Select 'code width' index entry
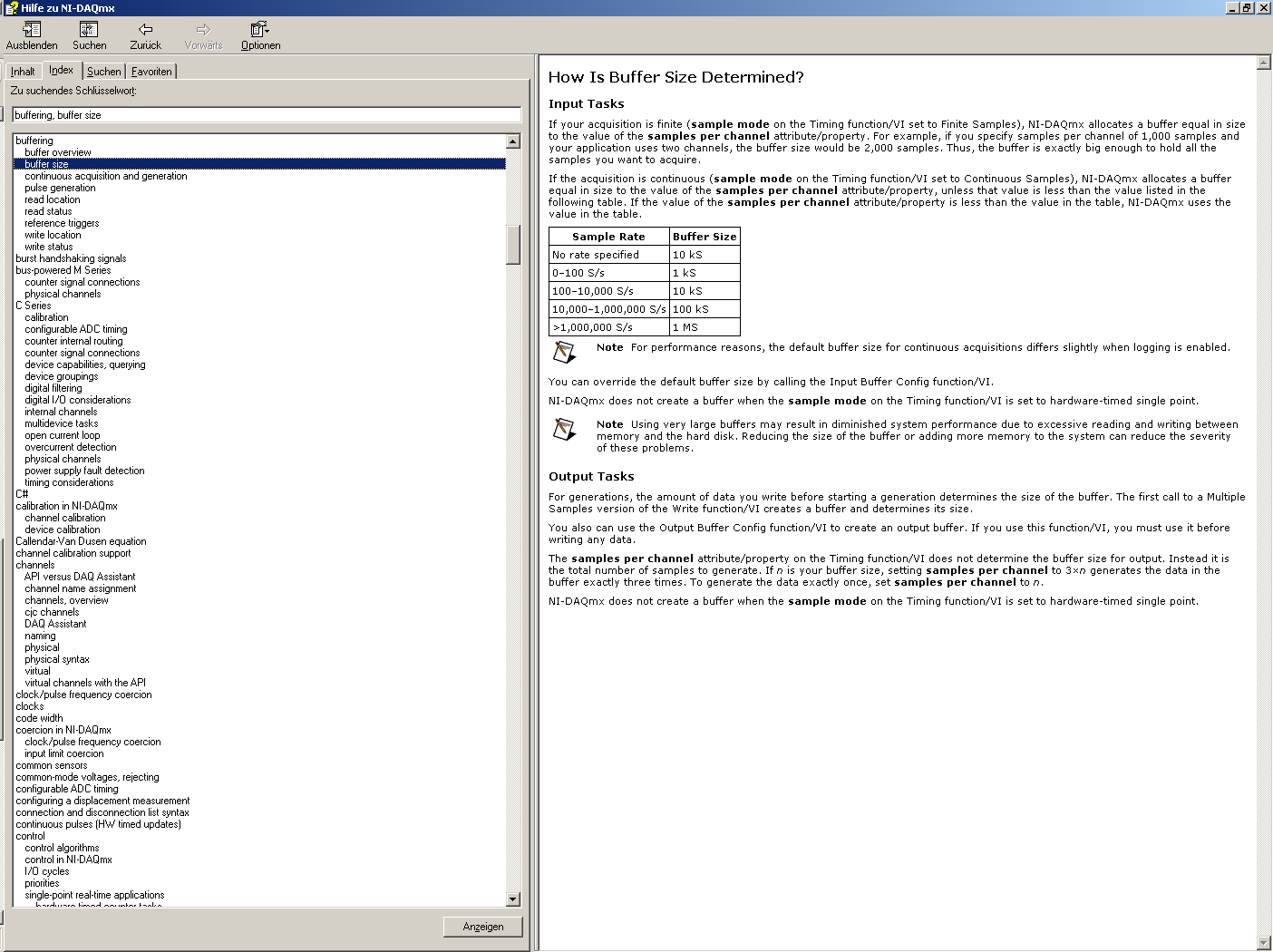The width and height of the screenshot is (1273, 952). pos(39,718)
